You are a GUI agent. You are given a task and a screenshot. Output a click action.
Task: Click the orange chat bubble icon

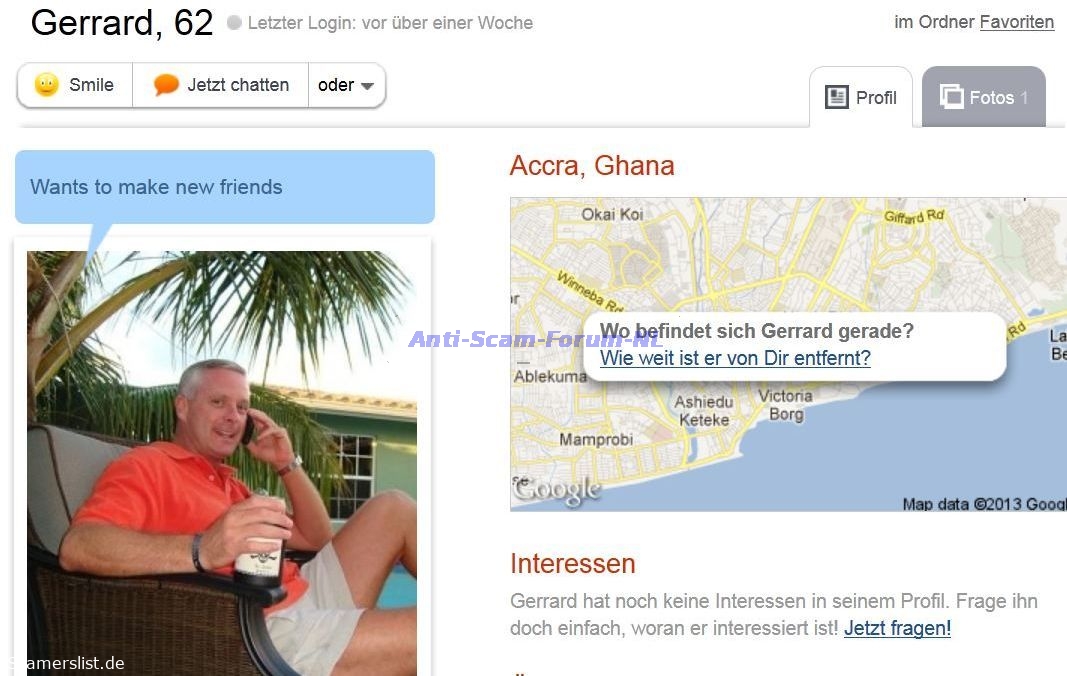(x=166, y=84)
